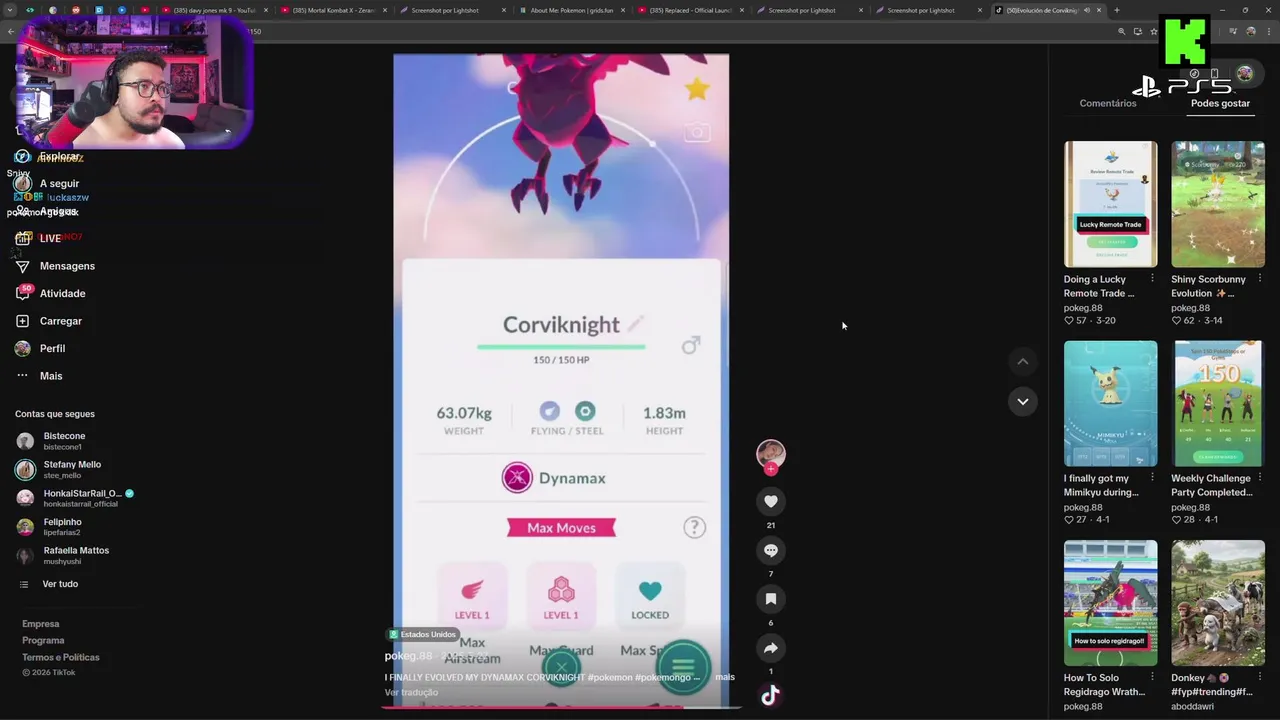Click the AR camera icon in the video
This screenshot has width=1280, height=720.
pyautogui.click(x=697, y=132)
